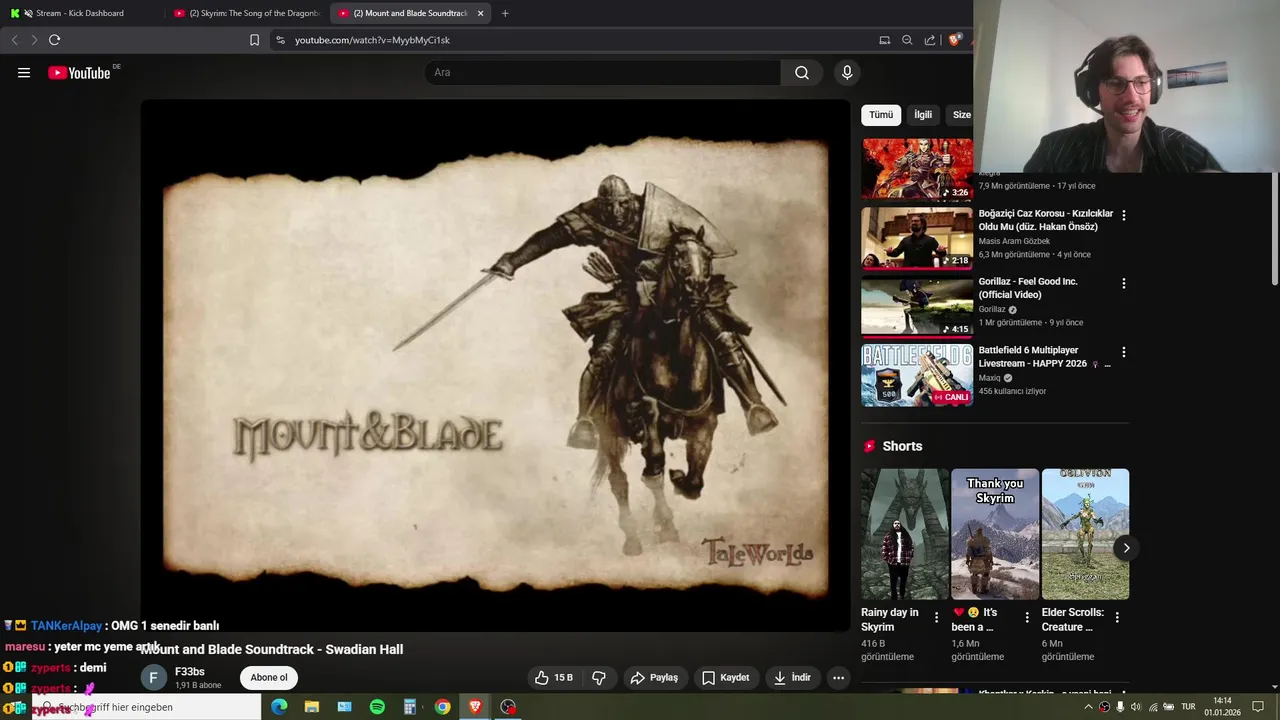Open Boğaziçi Caz Korosu video thumbnail

point(917,238)
